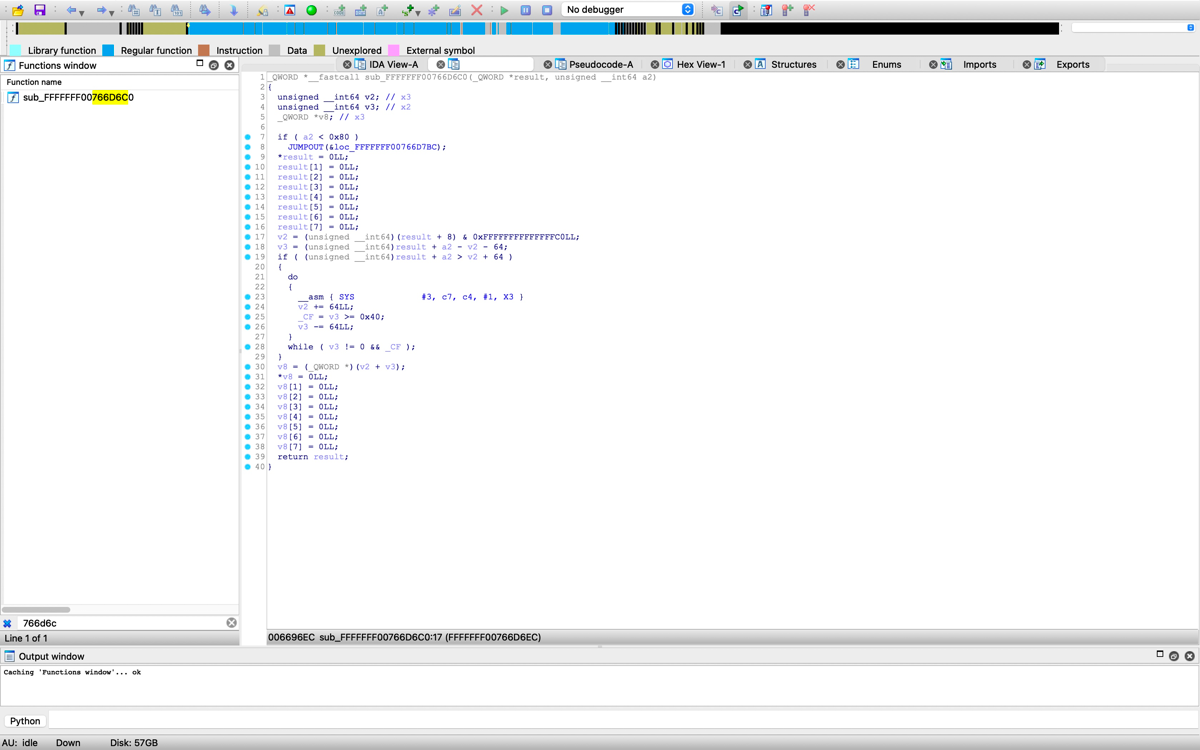Click the v2 += 64LL line

point(325,307)
